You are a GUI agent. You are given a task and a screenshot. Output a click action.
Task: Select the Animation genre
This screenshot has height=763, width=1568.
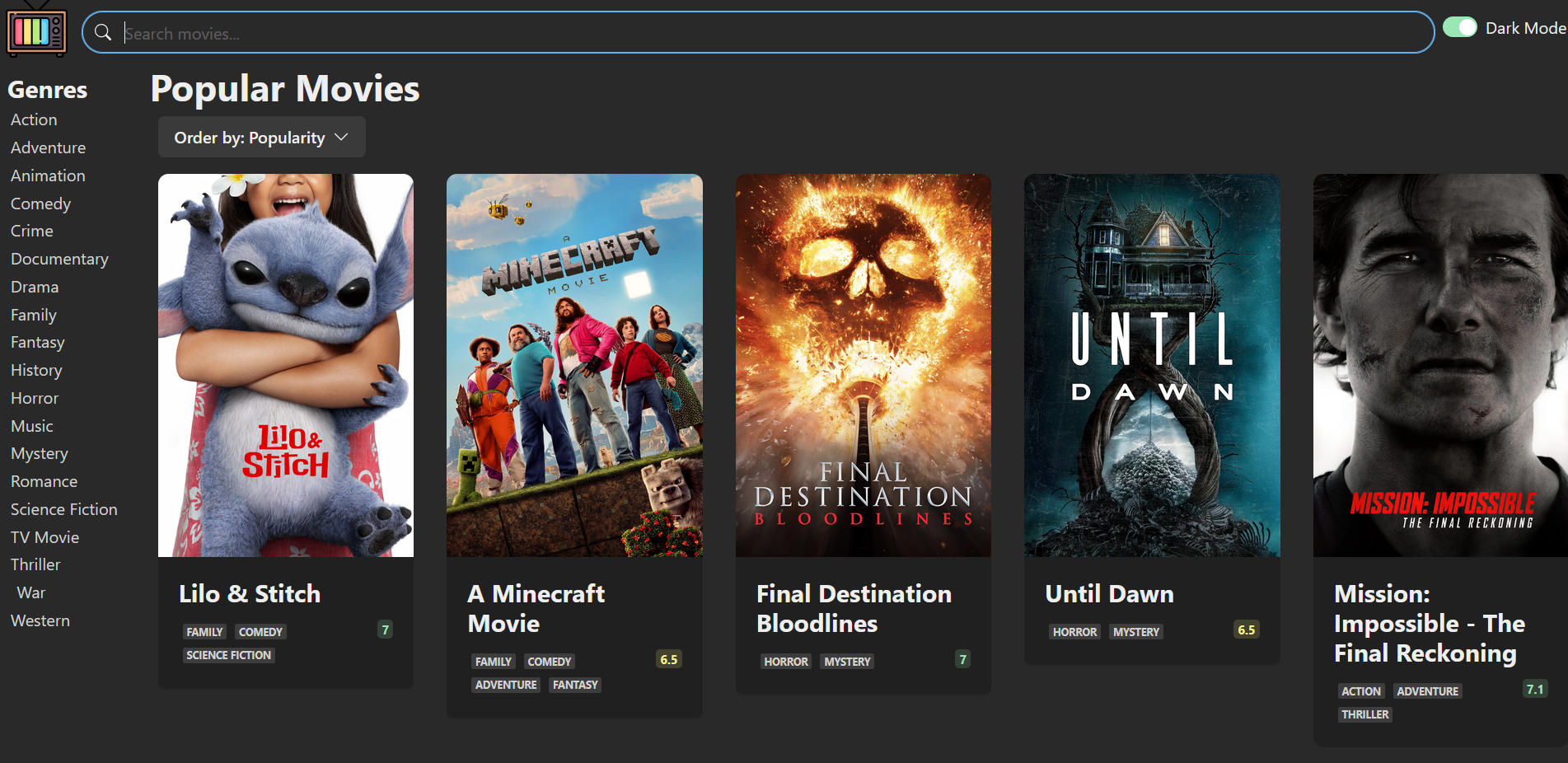point(48,176)
